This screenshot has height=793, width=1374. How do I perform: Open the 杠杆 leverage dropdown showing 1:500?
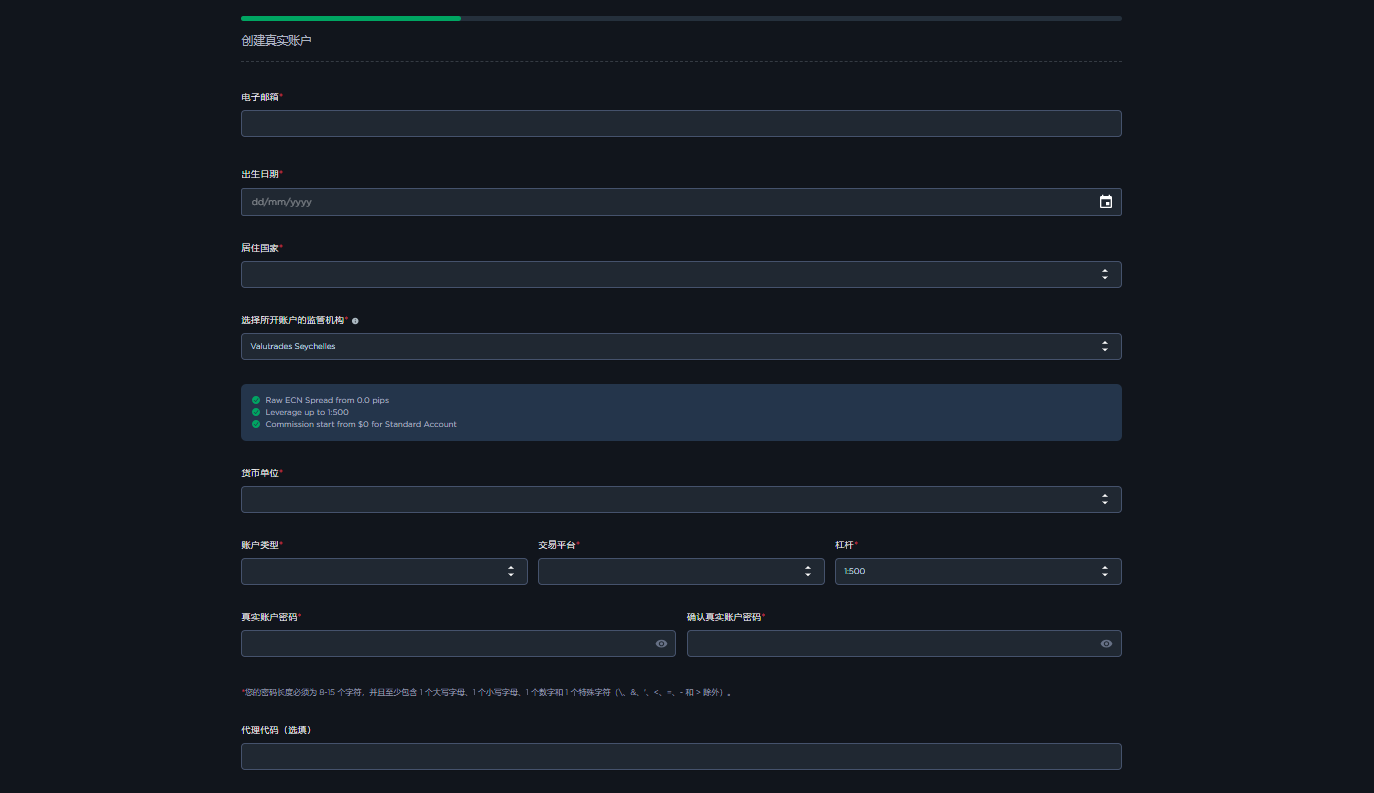[x=977, y=571]
